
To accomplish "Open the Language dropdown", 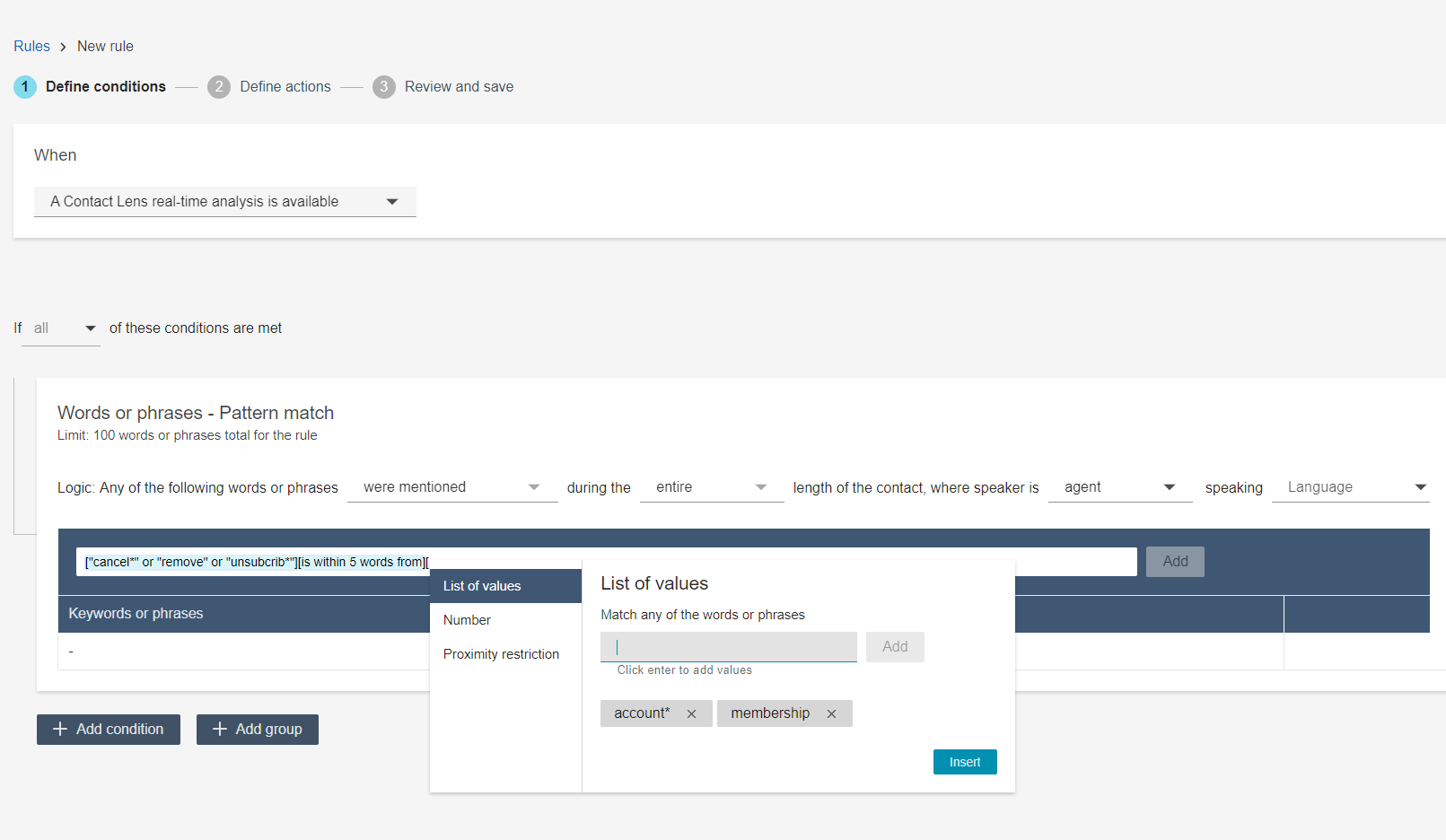I will click(x=1351, y=486).
